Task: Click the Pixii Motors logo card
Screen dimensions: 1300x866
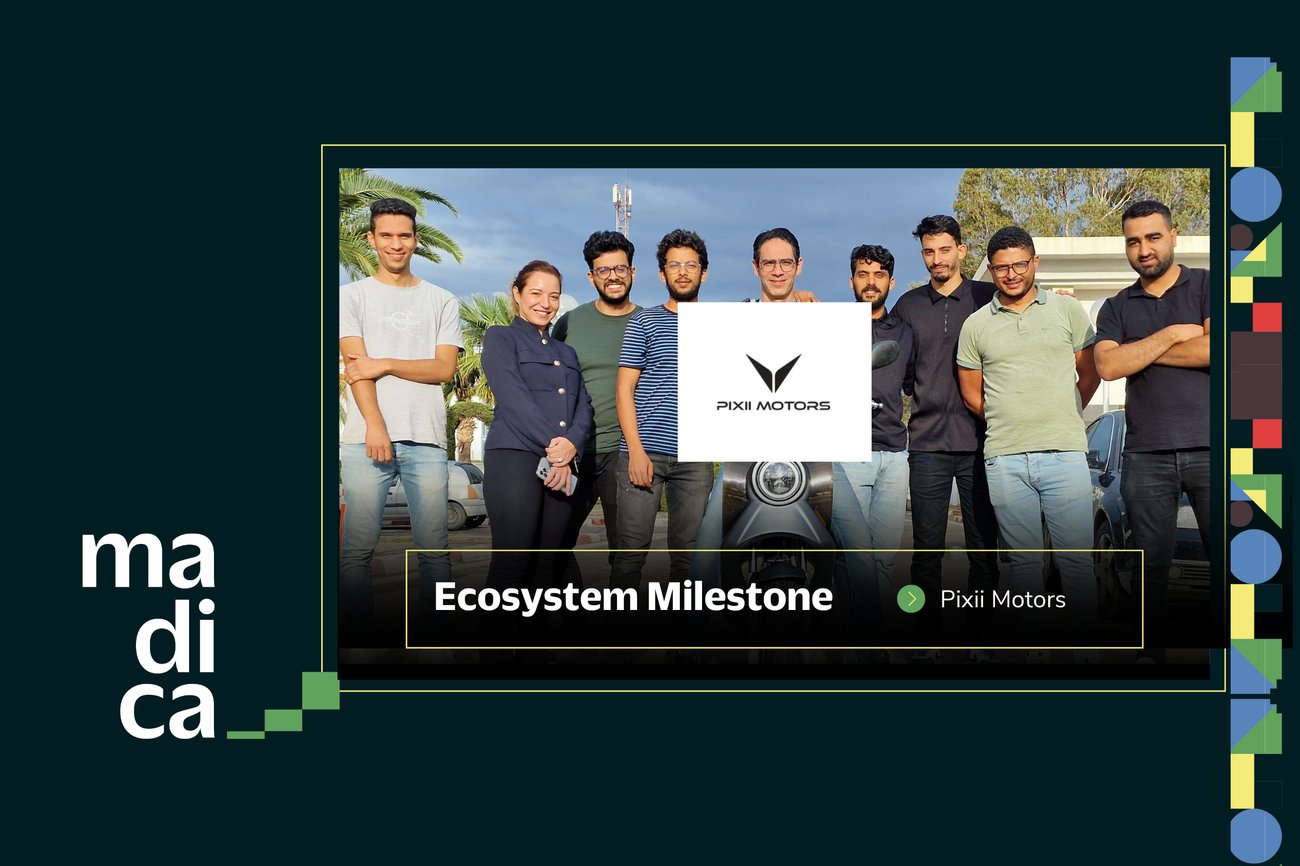Action: tap(774, 382)
